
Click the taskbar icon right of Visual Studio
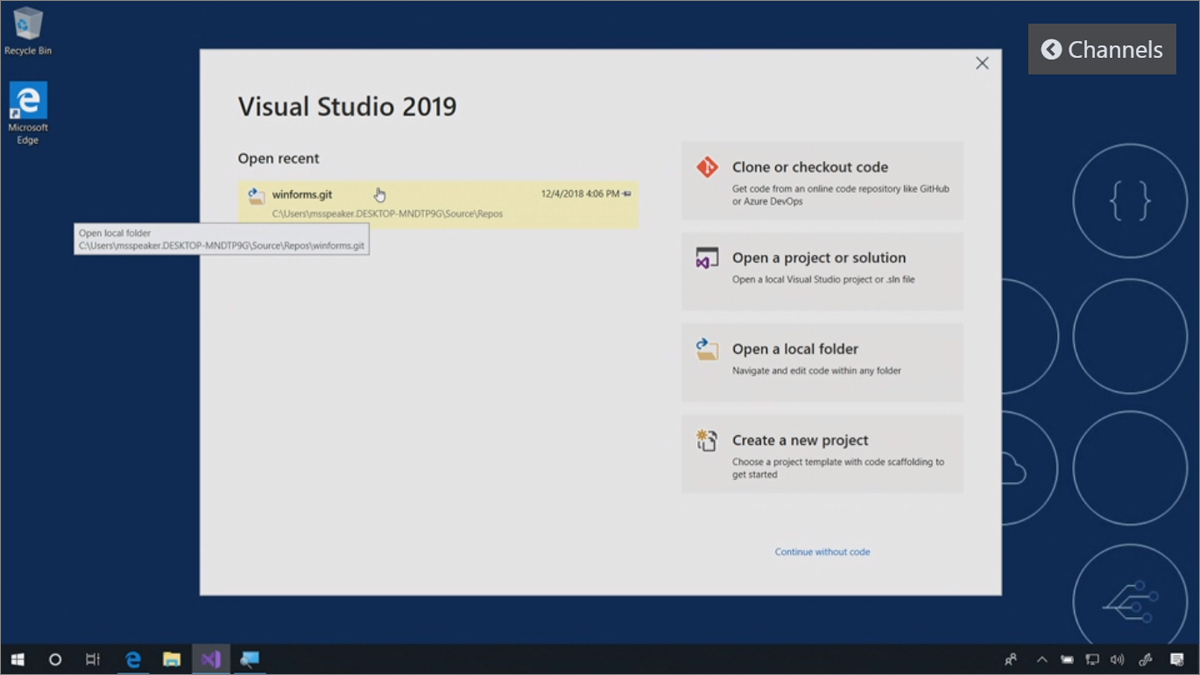[249, 659]
